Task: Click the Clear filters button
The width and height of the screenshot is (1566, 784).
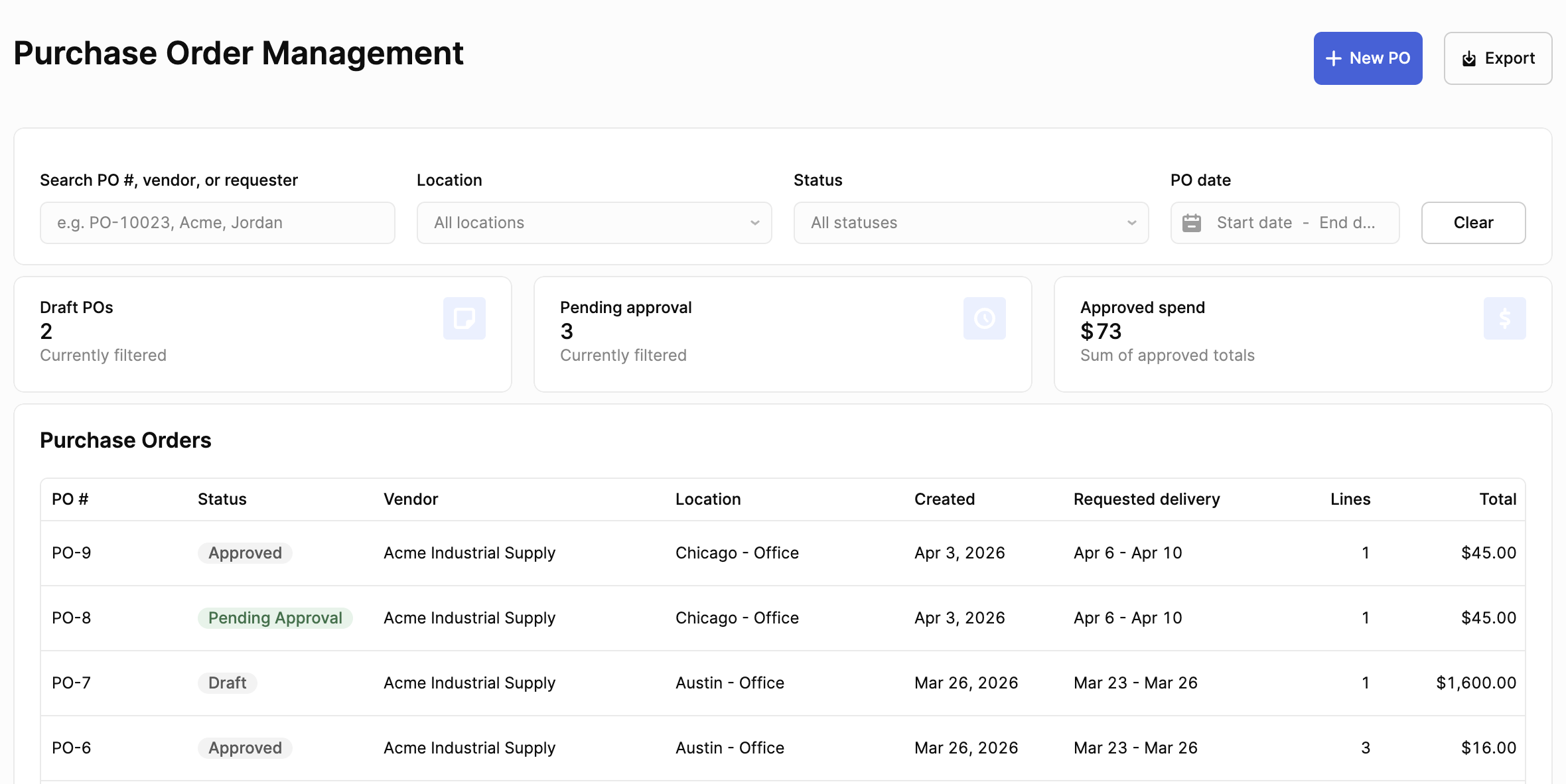Action: pos(1472,223)
